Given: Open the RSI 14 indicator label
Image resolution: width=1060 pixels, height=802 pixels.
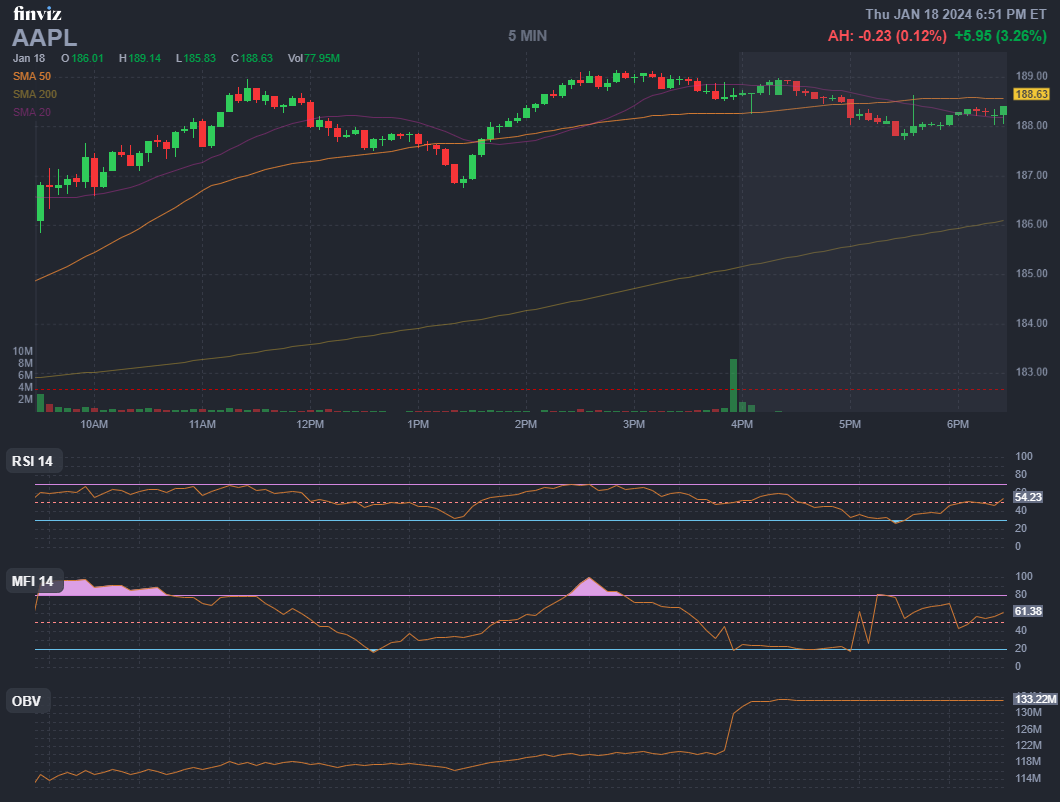Looking at the screenshot, I should pyautogui.click(x=34, y=461).
